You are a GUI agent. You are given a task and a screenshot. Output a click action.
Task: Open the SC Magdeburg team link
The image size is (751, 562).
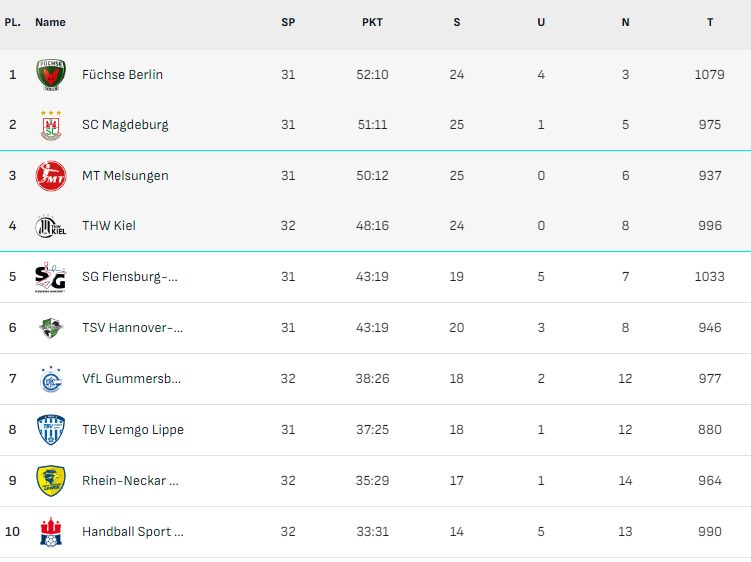[x=125, y=125]
